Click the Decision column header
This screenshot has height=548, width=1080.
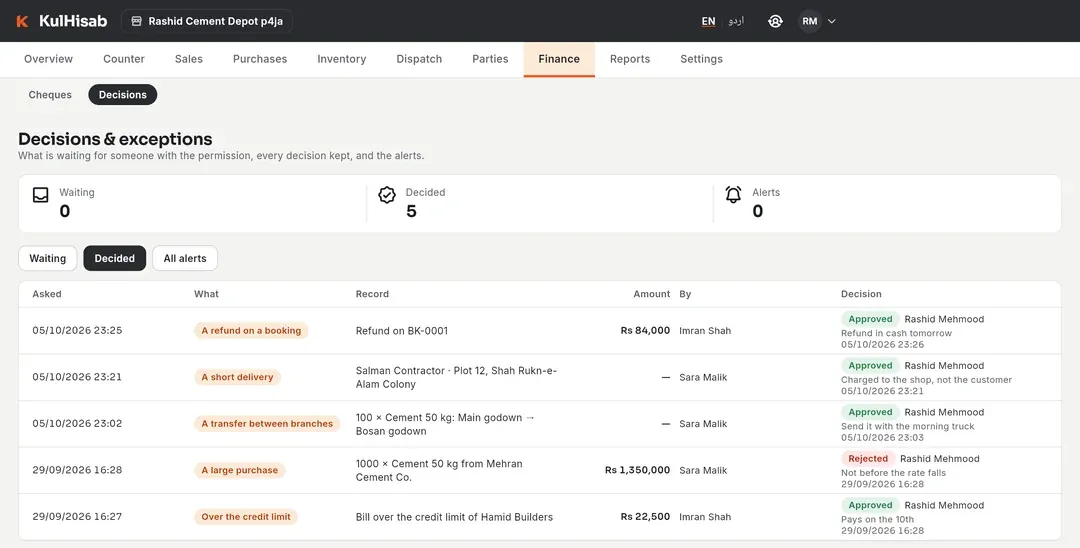click(861, 294)
